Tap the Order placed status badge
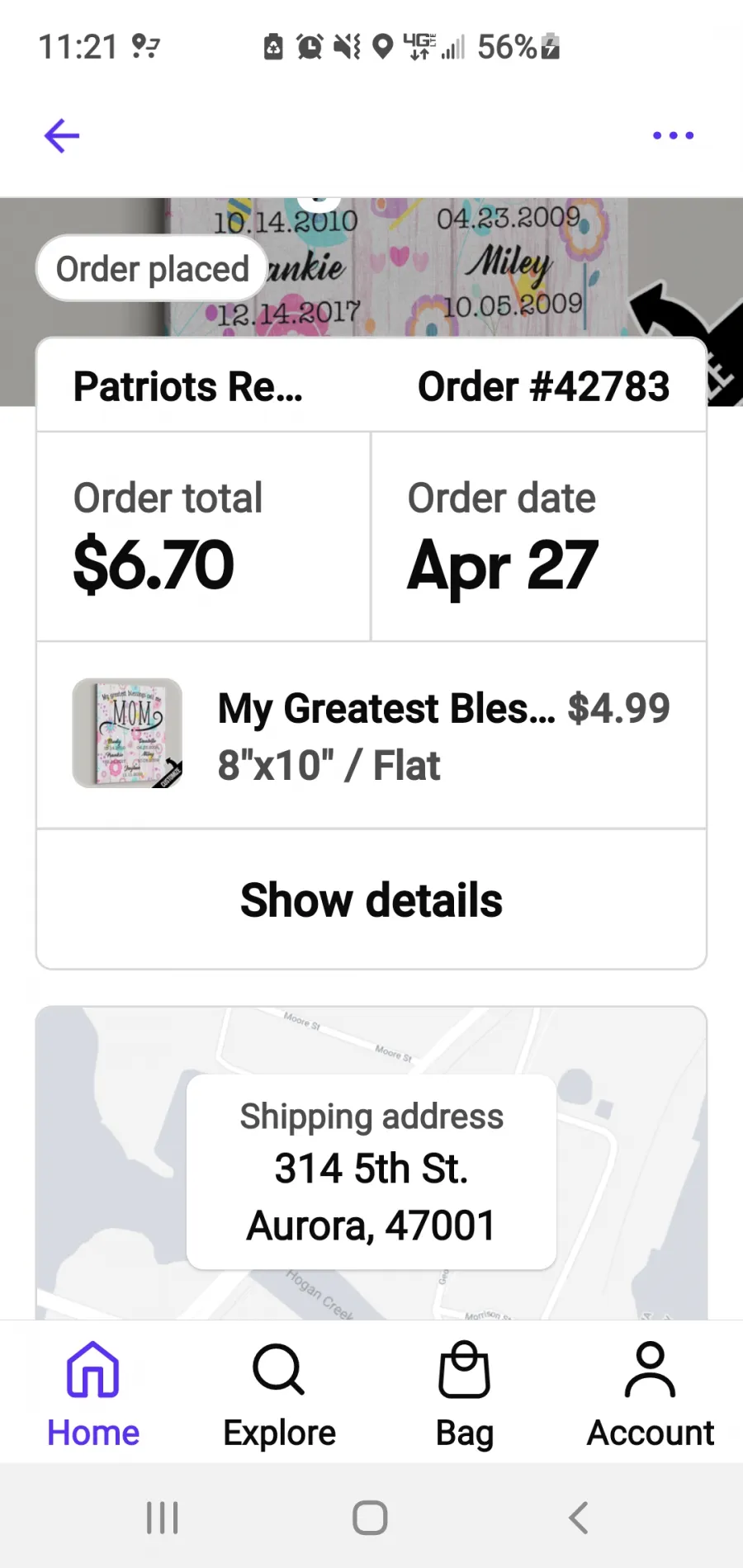The width and height of the screenshot is (743, 1568). click(152, 268)
